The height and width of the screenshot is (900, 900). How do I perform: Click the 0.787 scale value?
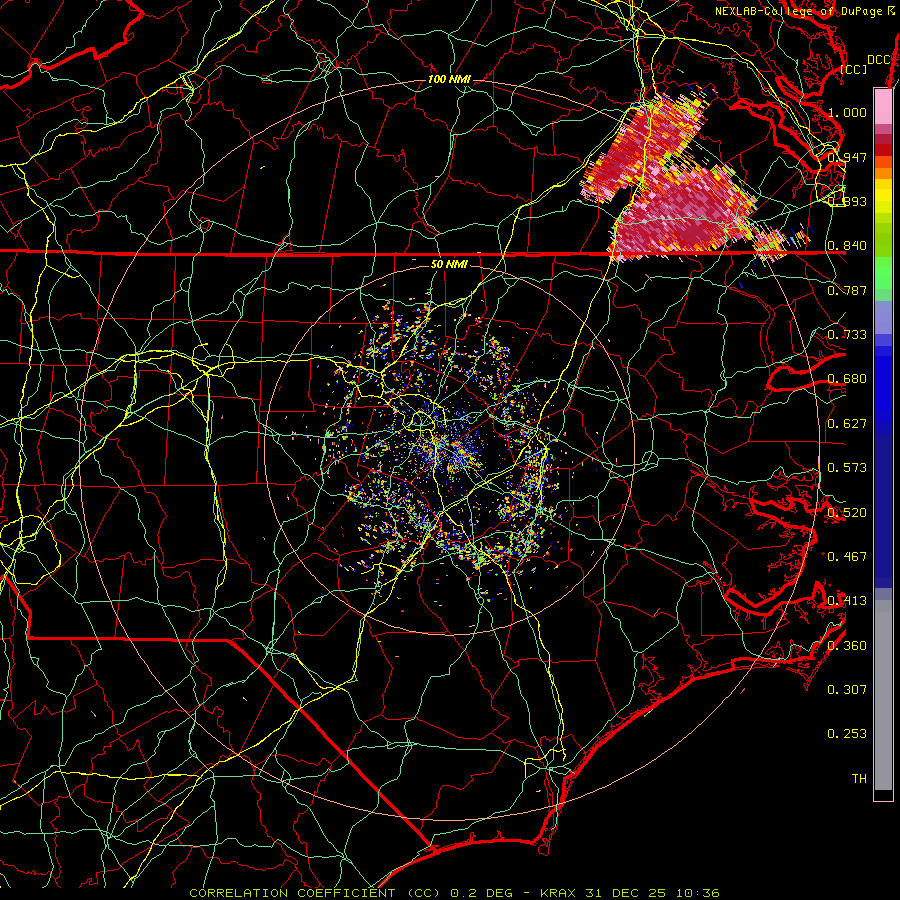(x=847, y=290)
